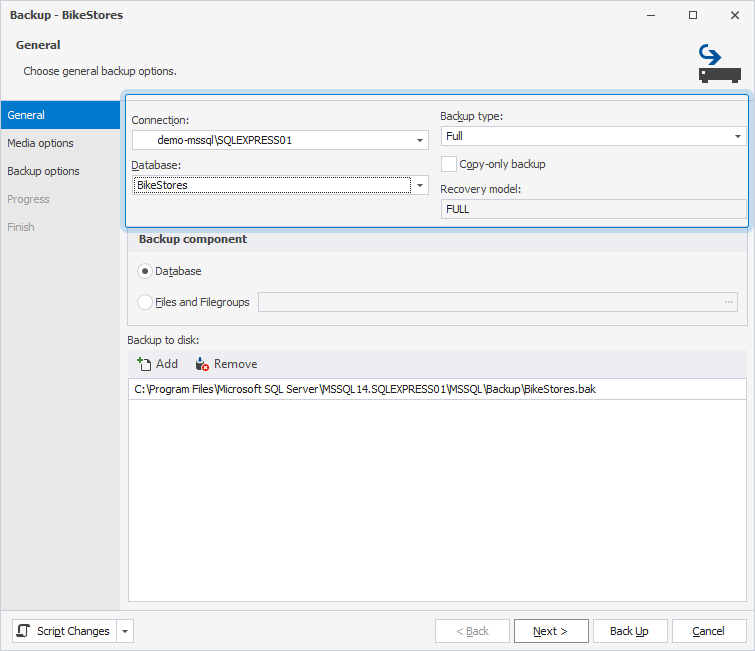Open the Backup type dropdown
The height and width of the screenshot is (651, 755).
click(x=737, y=136)
